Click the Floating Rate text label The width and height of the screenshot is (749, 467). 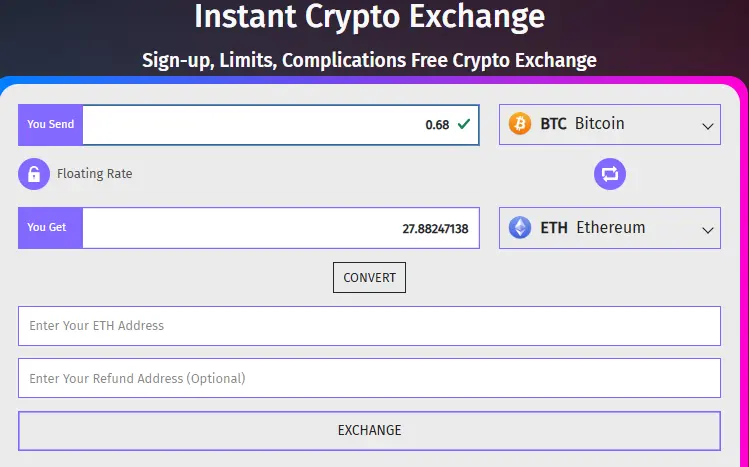[95, 174]
